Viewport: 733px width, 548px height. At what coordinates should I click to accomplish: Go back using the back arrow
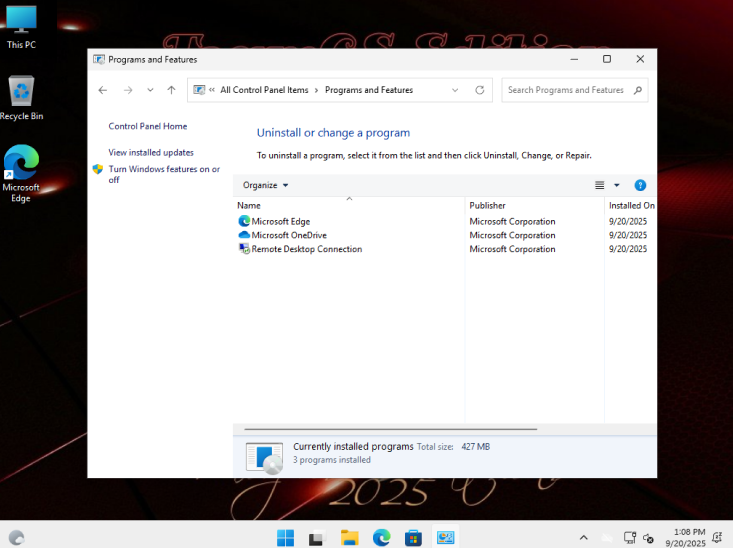click(103, 90)
